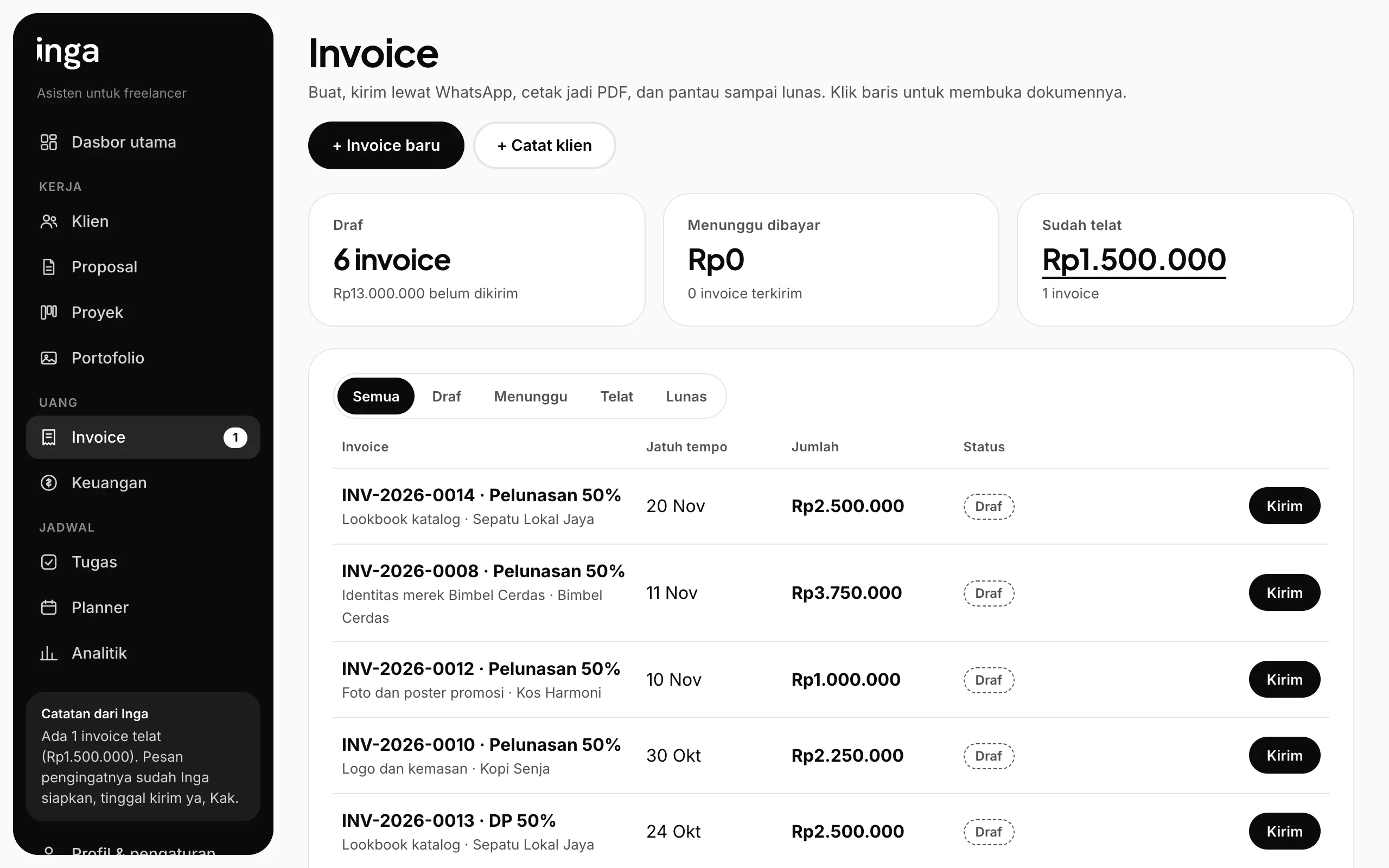Open the Portofolio page
Image resolution: width=1389 pixels, height=868 pixels.
143,358
